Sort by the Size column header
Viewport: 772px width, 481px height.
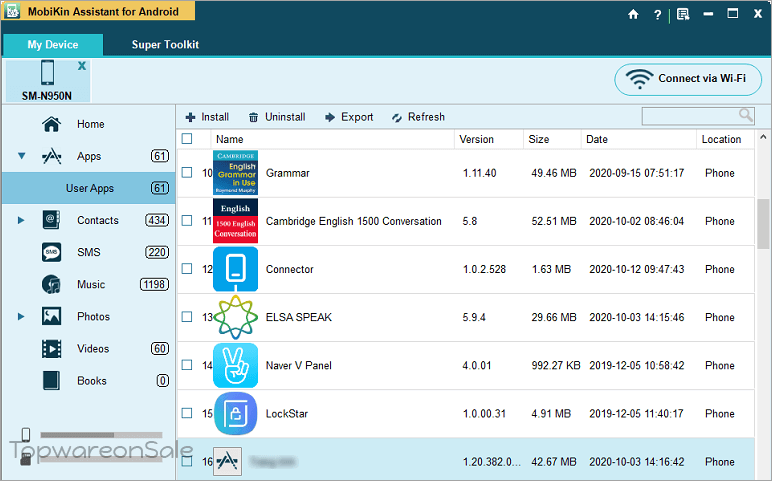pos(552,139)
